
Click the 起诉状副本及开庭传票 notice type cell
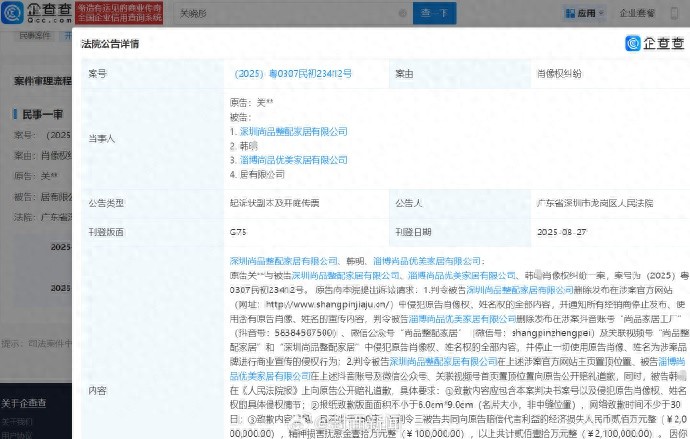275,203
